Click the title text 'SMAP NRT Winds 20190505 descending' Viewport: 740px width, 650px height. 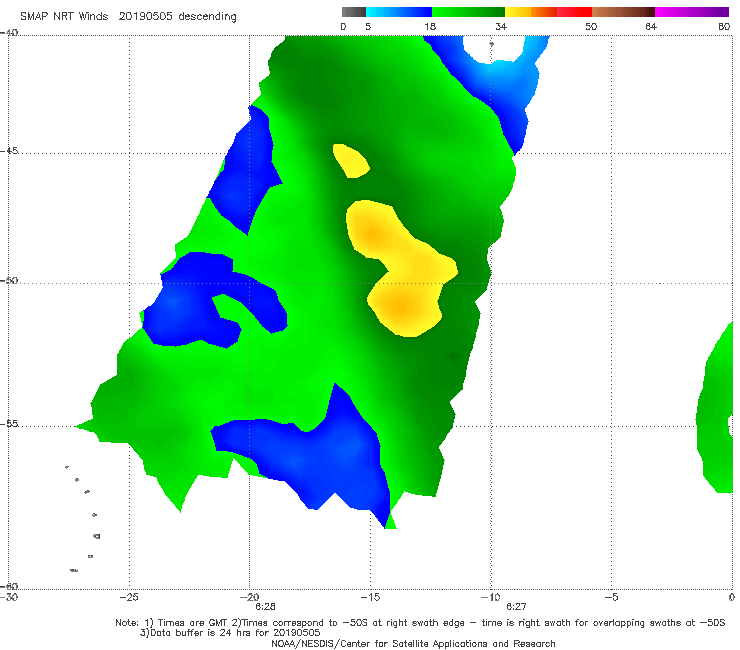(128, 17)
